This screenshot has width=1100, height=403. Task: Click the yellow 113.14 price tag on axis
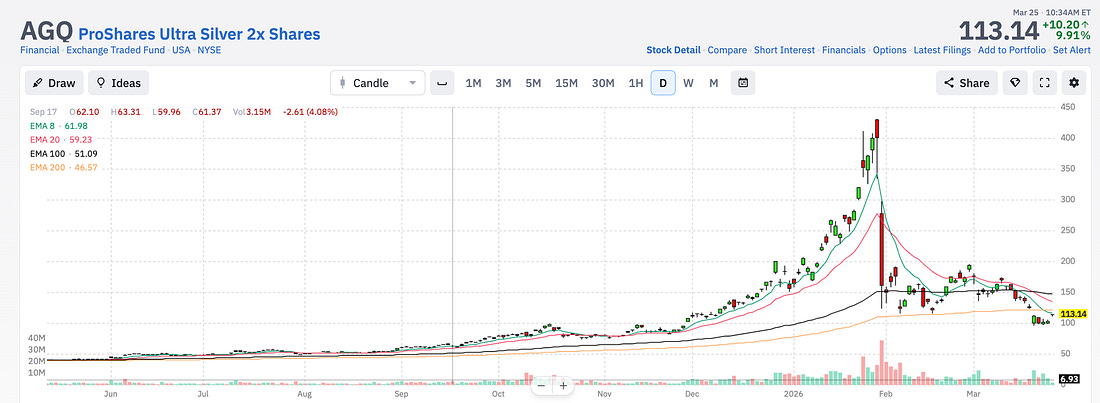(x=1073, y=314)
